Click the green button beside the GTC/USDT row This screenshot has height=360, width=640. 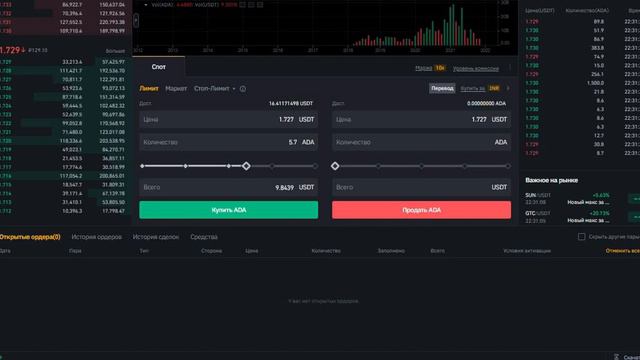point(634,217)
